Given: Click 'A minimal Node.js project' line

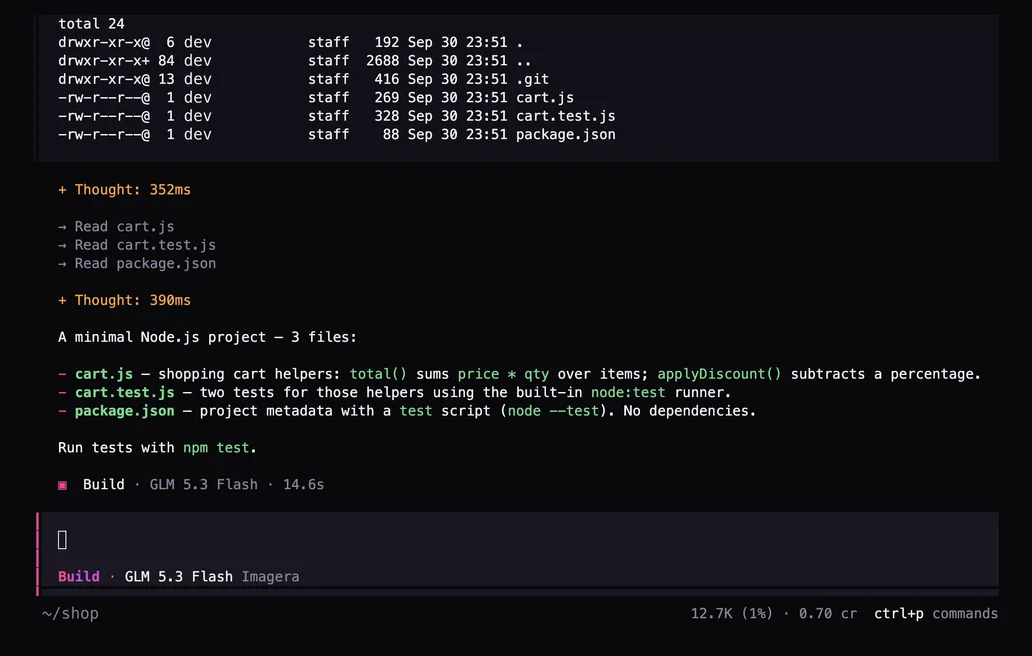Looking at the screenshot, I should [207, 337].
